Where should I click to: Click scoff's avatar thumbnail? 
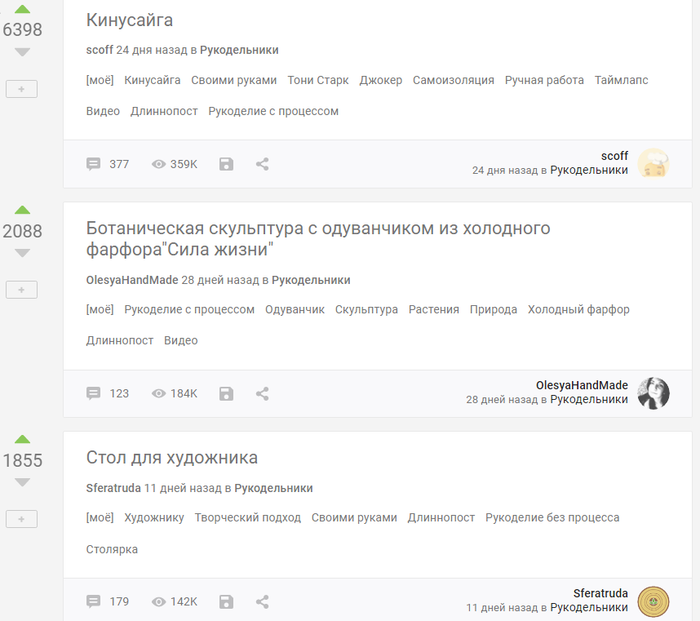click(x=653, y=164)
